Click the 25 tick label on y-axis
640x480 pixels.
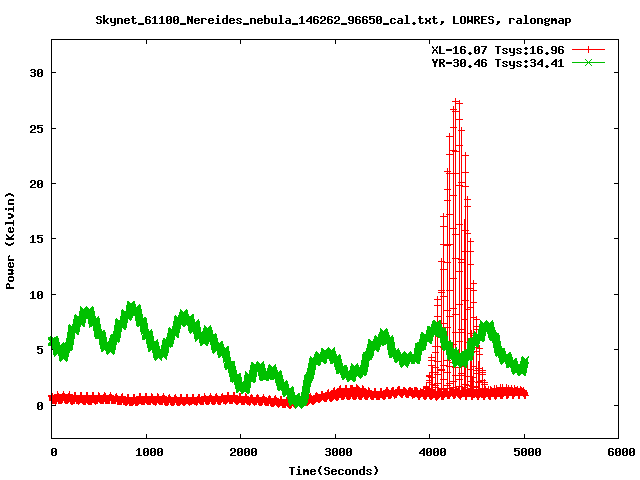click(37, 129)
